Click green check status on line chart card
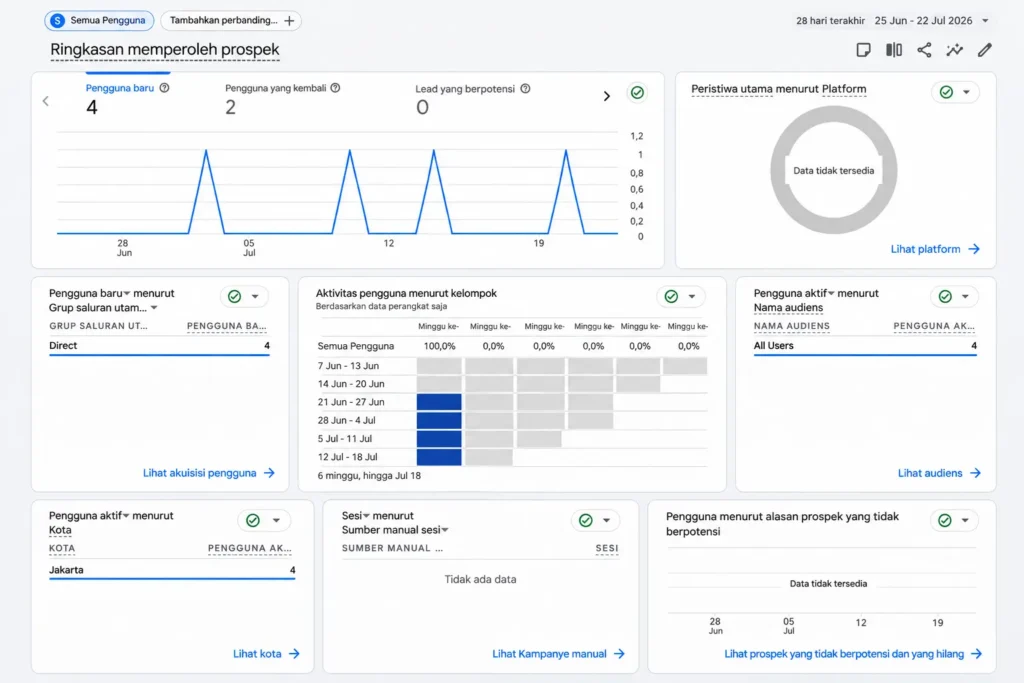This screenshot has height=683, width=1024. (637, 93)
